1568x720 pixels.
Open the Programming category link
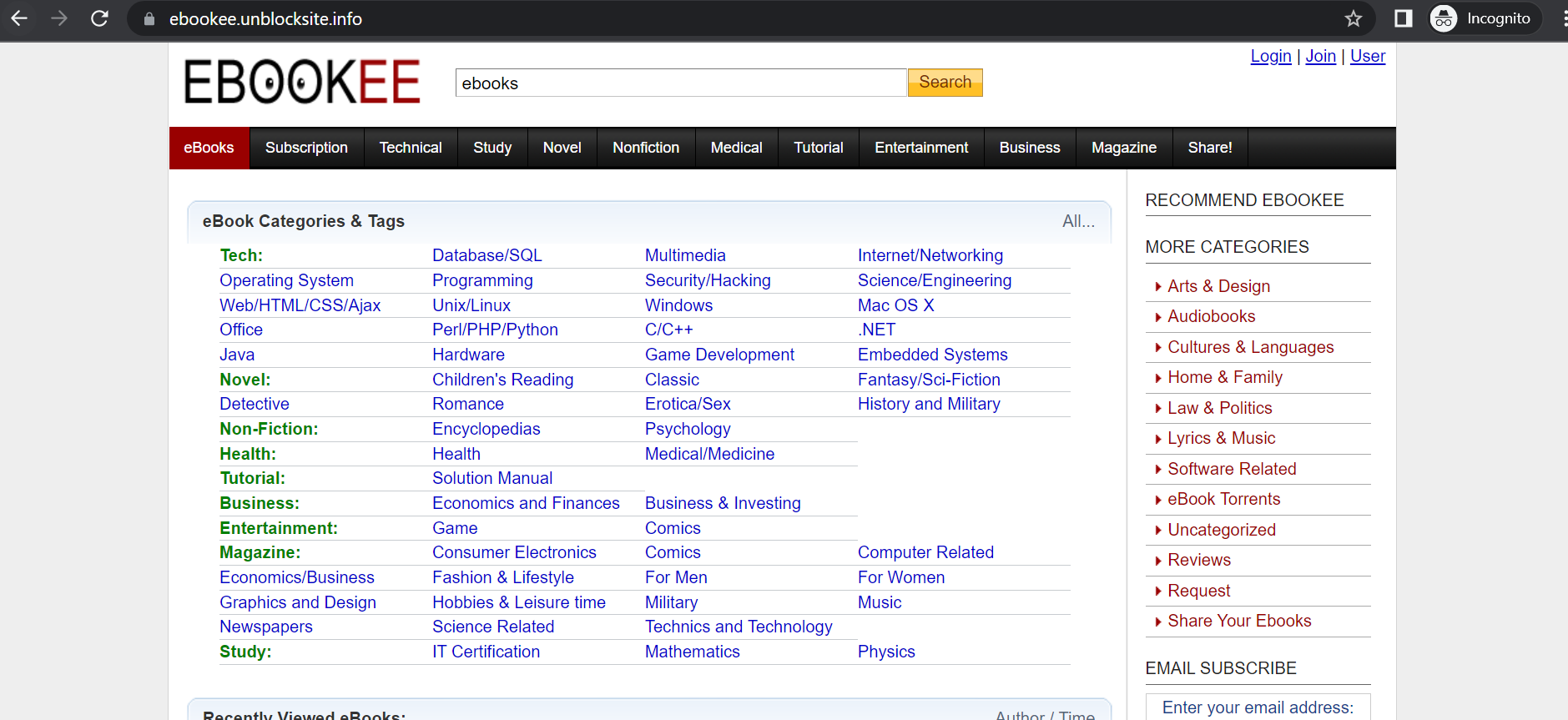[482, 280]
